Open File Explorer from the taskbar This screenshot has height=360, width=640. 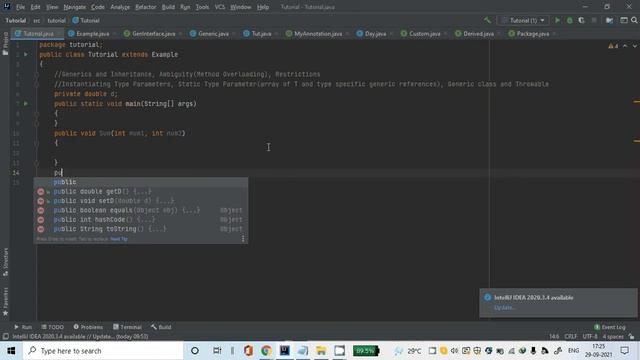tap(321, 351)
